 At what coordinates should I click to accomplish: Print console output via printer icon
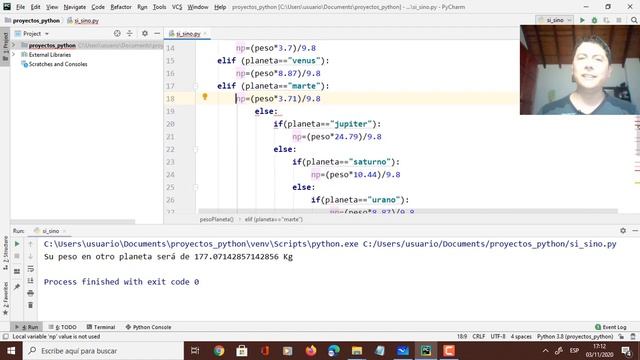pos(31,293)
